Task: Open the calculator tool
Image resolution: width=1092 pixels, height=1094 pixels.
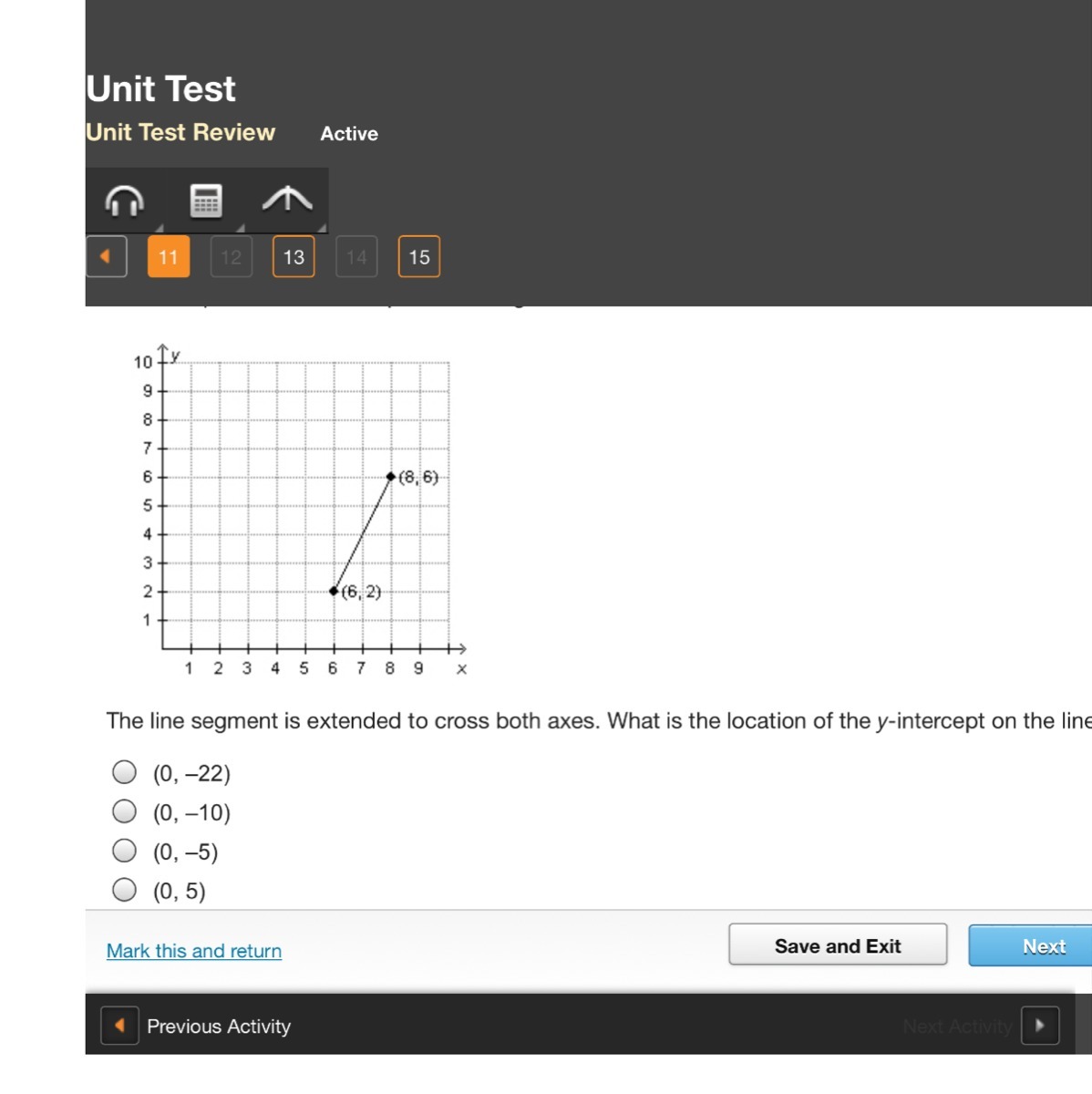Action: (x=206, y=201)
